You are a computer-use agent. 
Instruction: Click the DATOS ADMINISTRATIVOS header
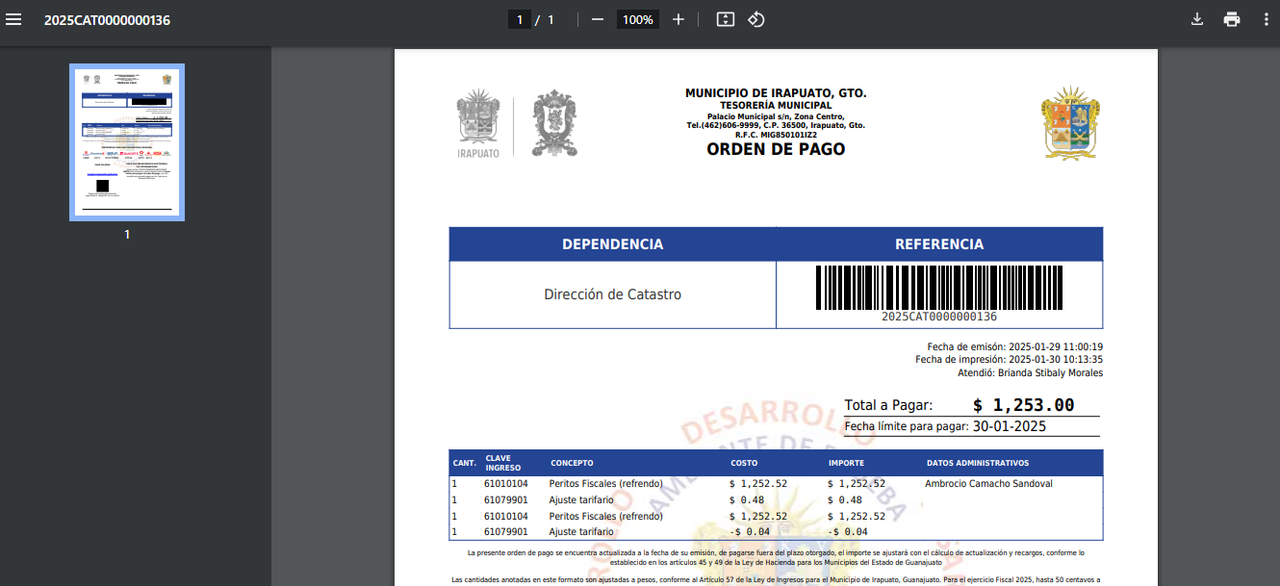click(977, 464)
